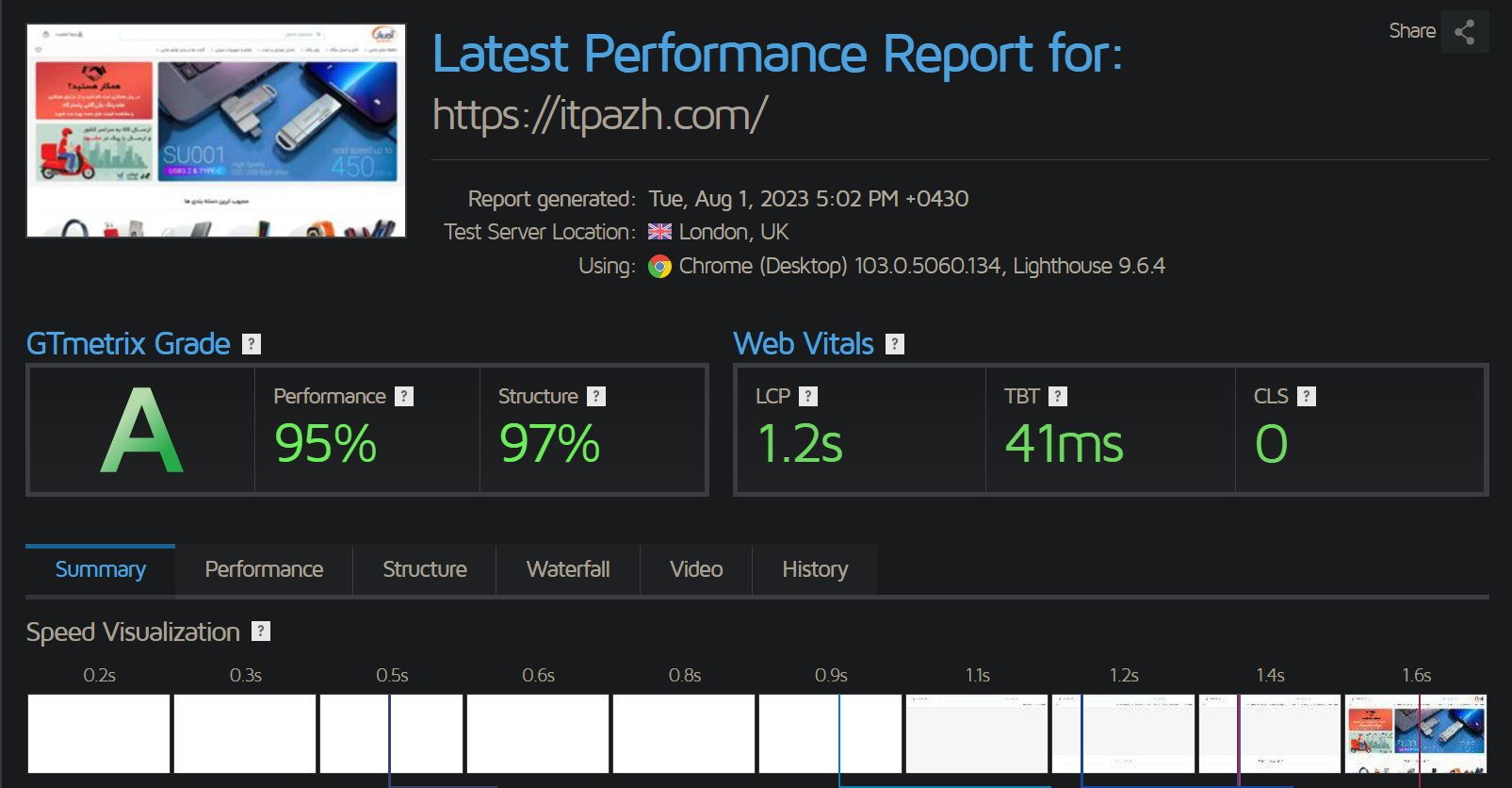Select the 1.6s filmstrip frame
The width and height of the screenshot is (1512, 788).
click(x=1416, y=733)
